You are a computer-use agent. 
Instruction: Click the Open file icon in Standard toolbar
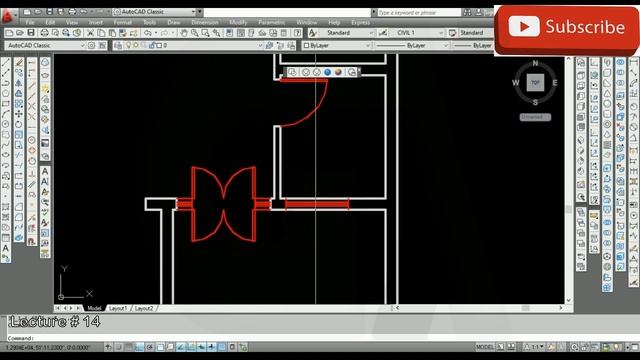click(x=20, y=33)
